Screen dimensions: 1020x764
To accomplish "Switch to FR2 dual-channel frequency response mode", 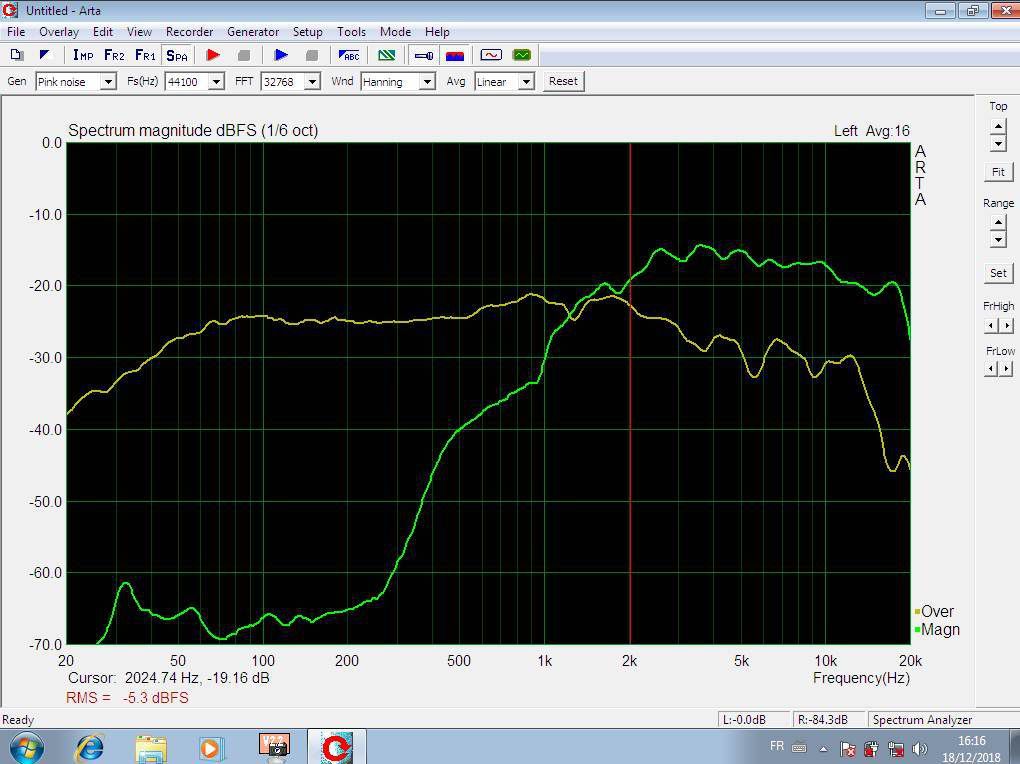I will tap(114, 55).
